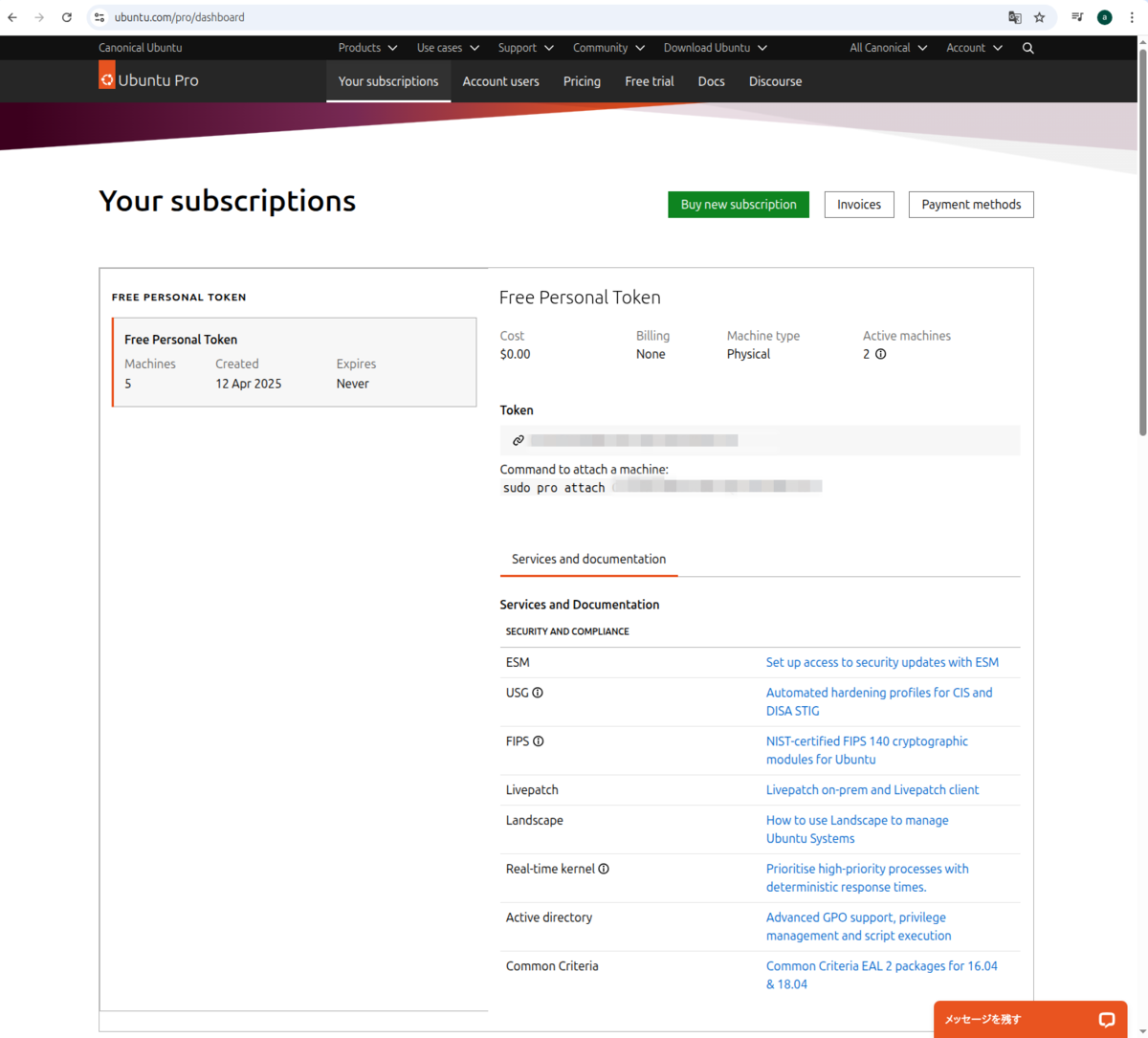The width and height of the screenshot is (1148, 1038).
Task: Click the Machine type value Physical
Action: point(748,354)
